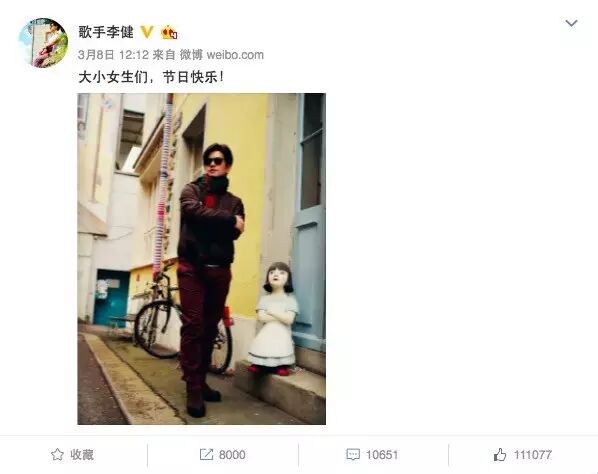Click the comment bubble icon

pos(353,455)
